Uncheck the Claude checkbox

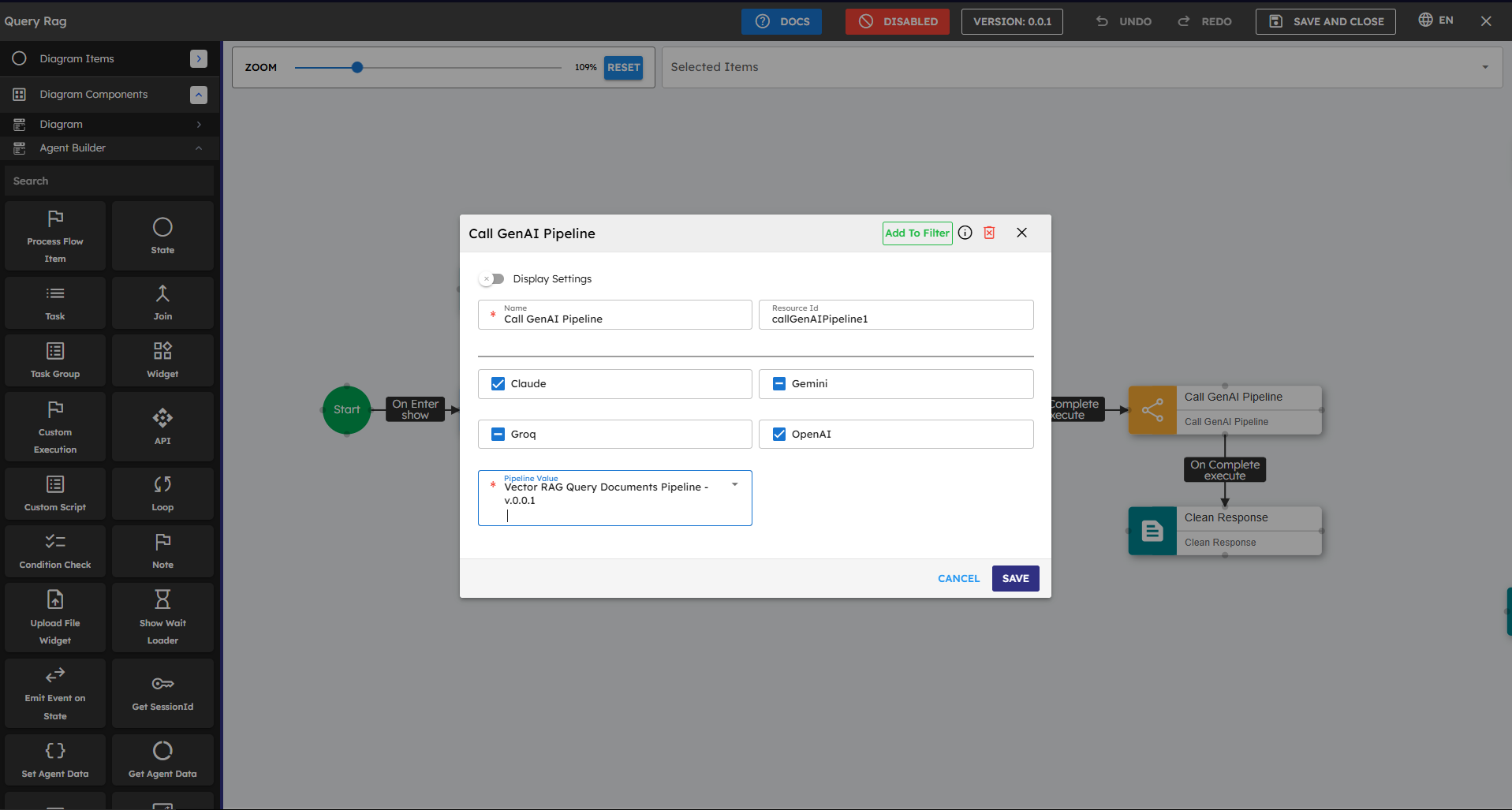tap(498, 384)
